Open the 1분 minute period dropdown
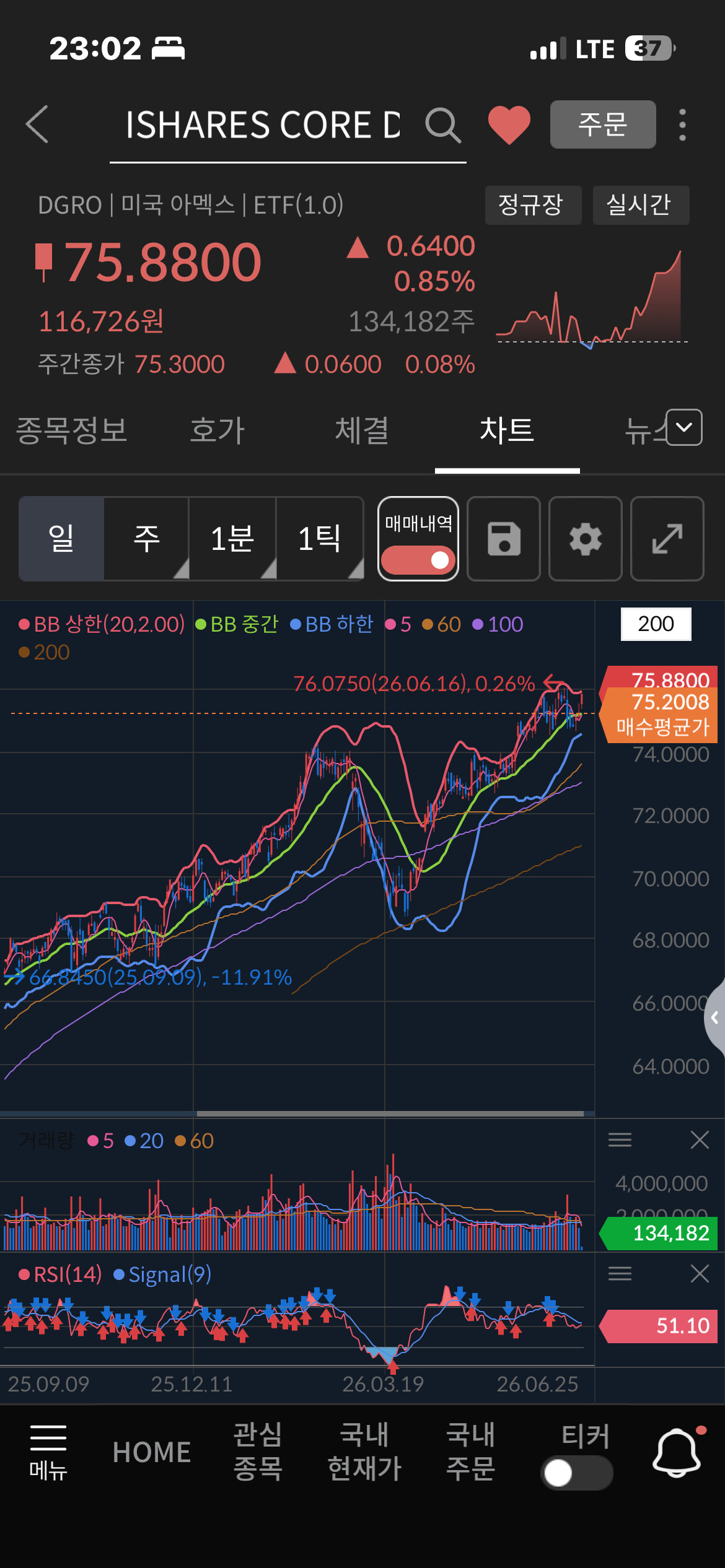This screenshot has width=725, height=1568. pyautogui.click(x=233, y=538)
